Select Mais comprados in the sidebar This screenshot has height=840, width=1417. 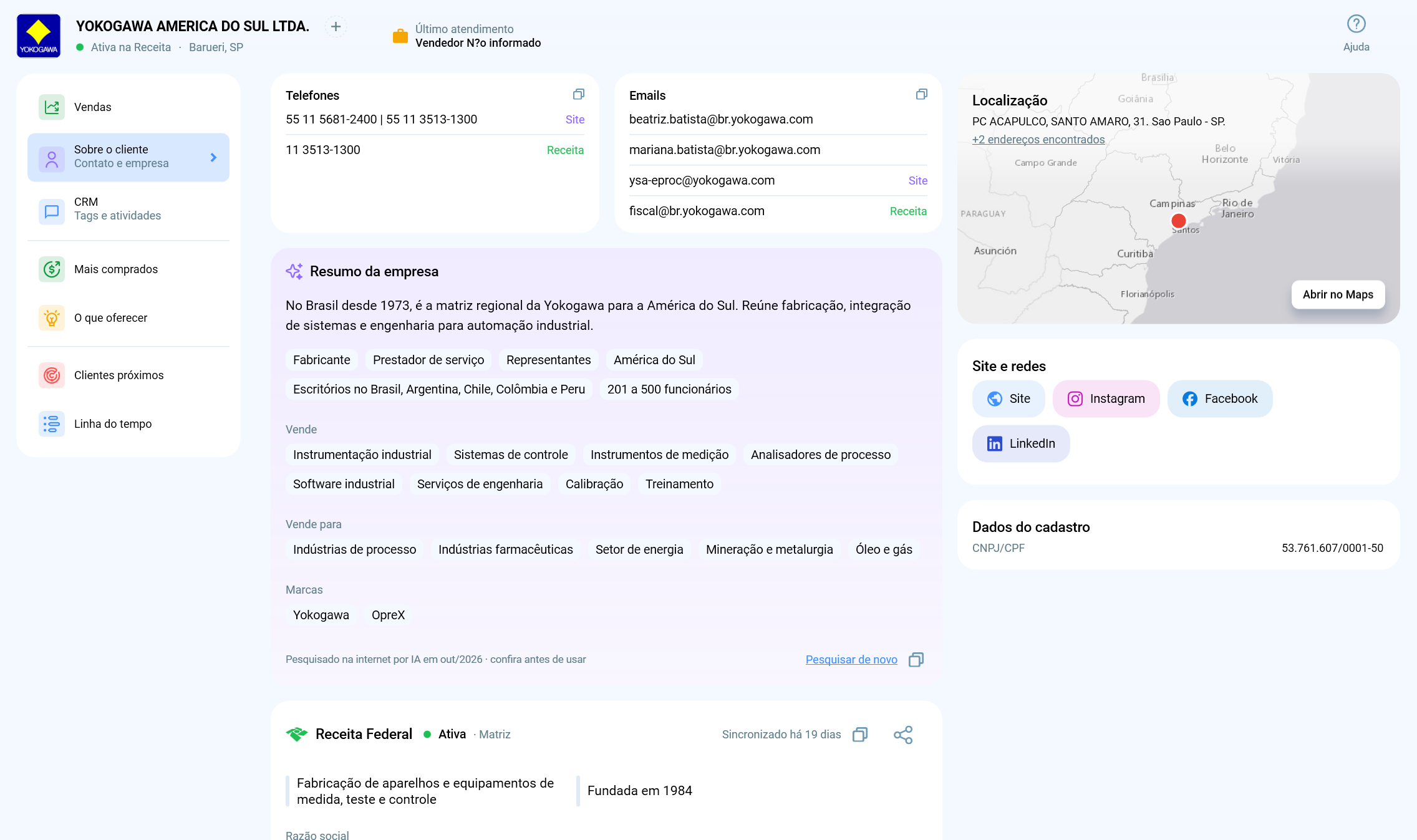tap(128, 269)
